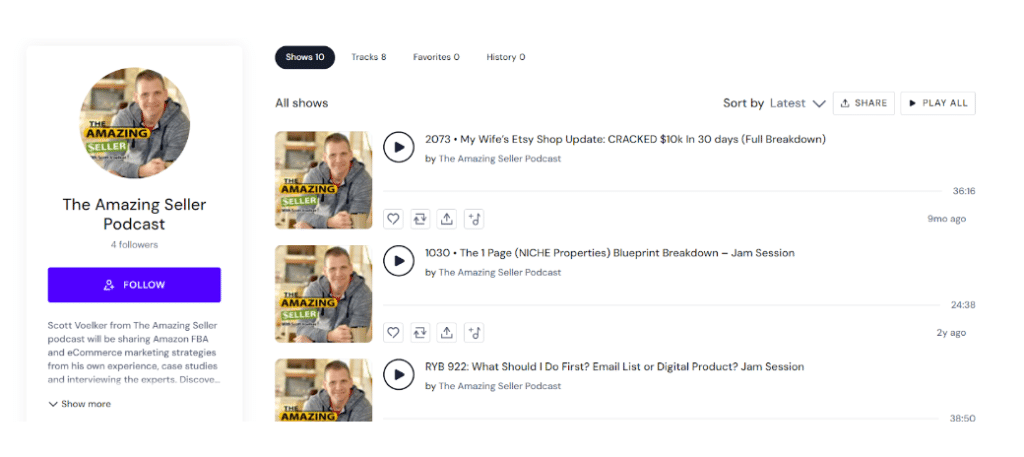Switch to the Tracks tab
1024x457 pixels.
coord(368,57)
